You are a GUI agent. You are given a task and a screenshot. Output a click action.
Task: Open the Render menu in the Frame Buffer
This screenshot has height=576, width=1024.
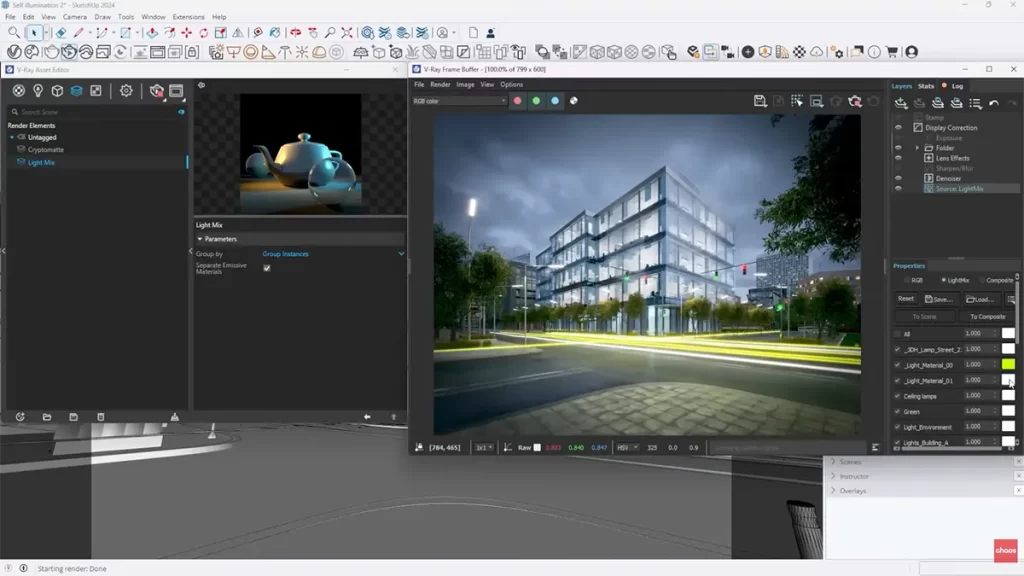[440, 84]
